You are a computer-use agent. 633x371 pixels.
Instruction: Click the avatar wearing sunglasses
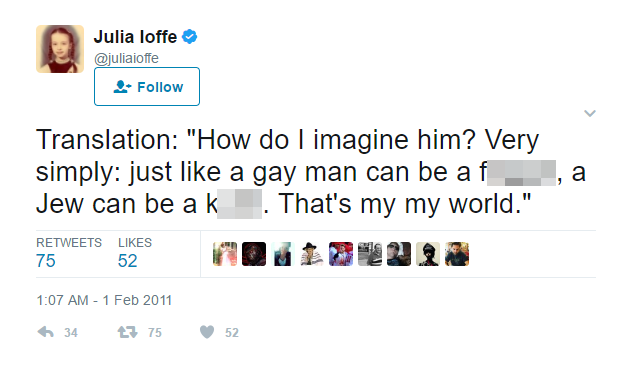399,254
